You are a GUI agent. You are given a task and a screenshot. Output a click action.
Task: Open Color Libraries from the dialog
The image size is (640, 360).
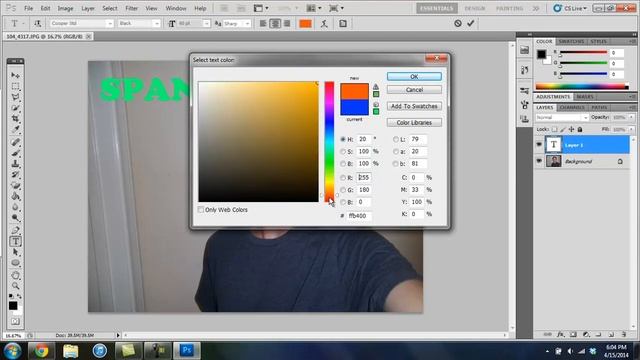pos(414,122)
